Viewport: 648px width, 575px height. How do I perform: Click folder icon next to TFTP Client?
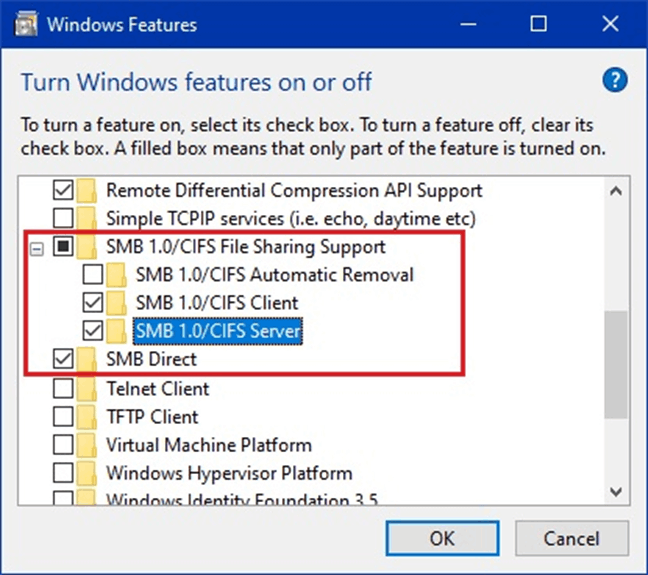[87, 417]
